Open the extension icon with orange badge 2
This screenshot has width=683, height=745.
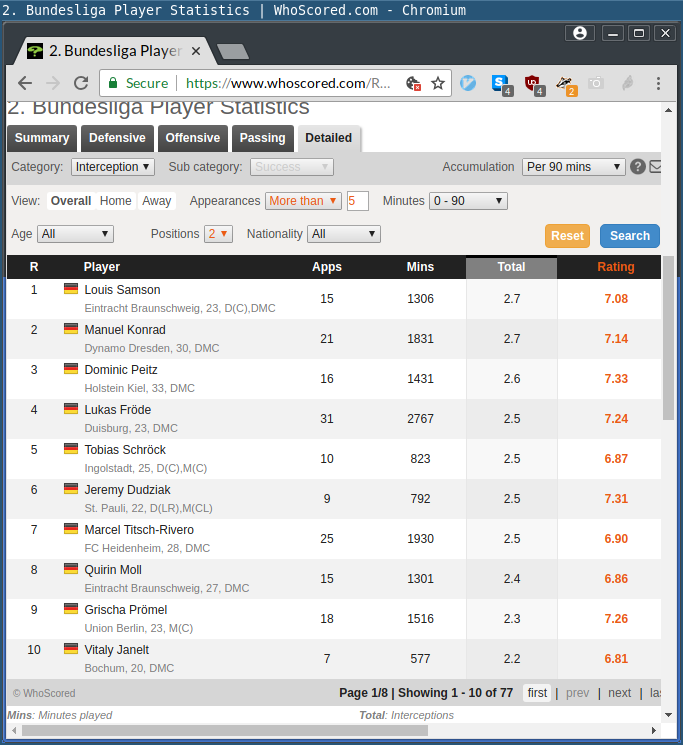point(566,84)
